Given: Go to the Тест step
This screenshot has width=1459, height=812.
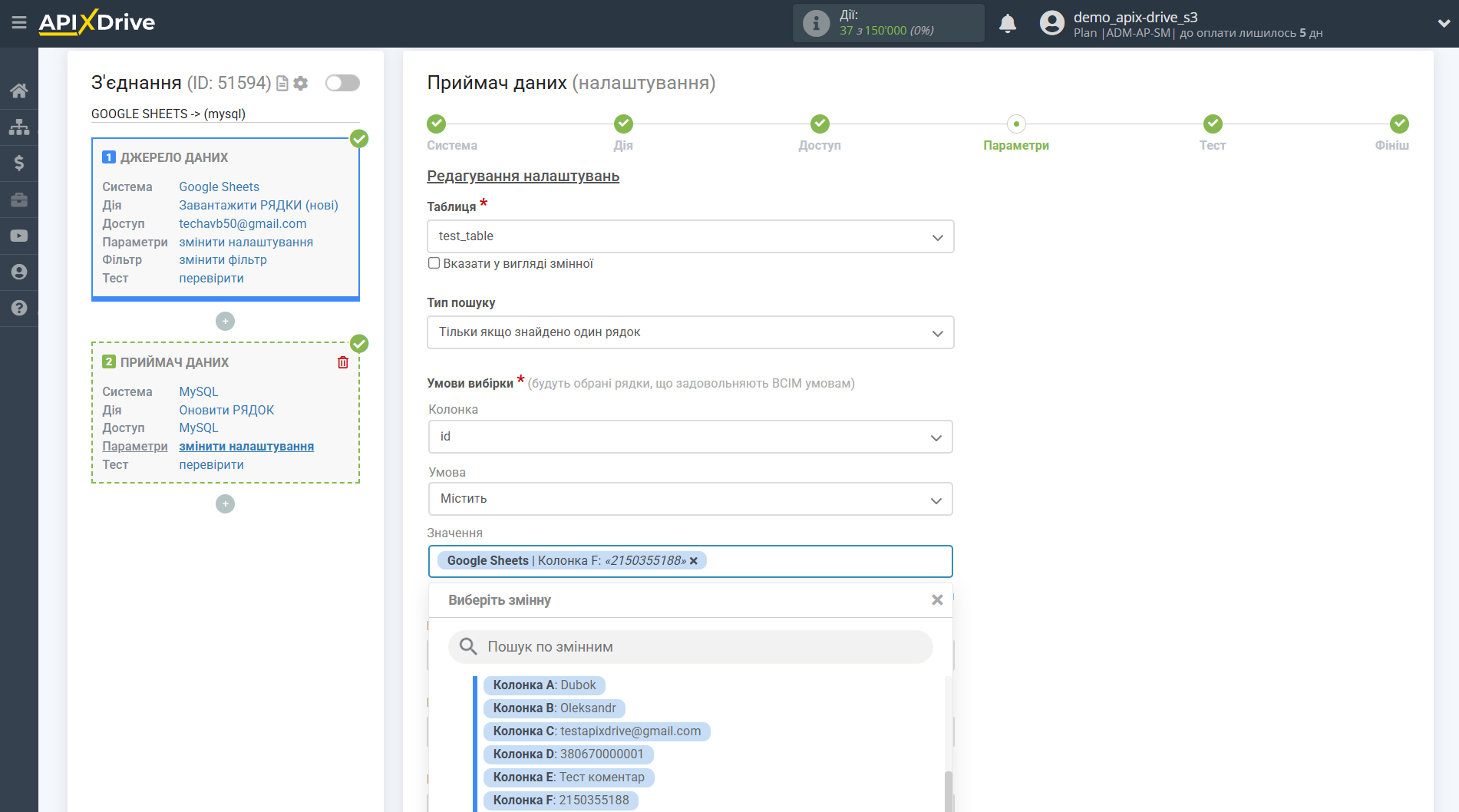Looking at the screenshot, I should 1213,124.
